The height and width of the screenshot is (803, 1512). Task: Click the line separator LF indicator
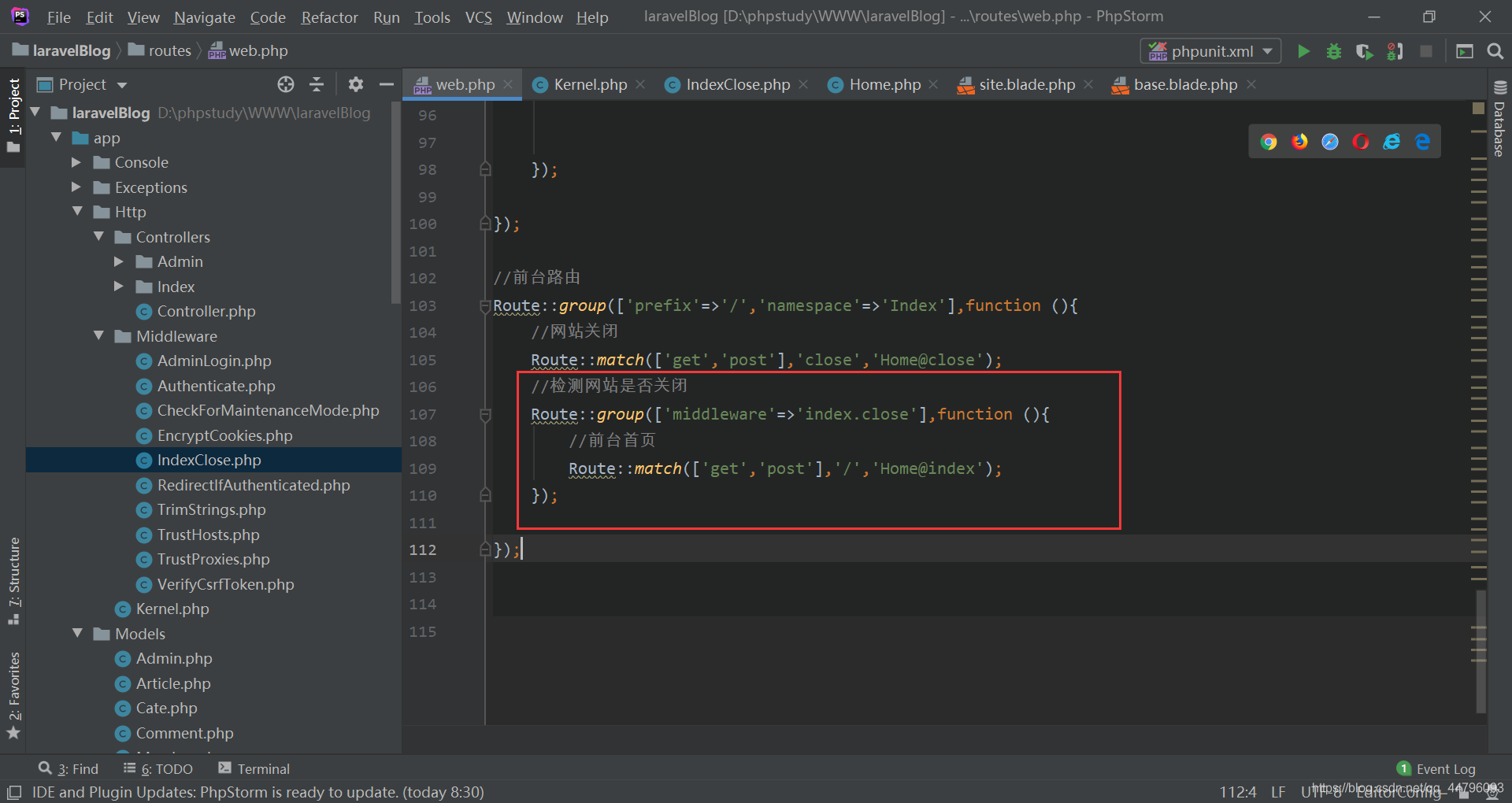[1278, 792]
